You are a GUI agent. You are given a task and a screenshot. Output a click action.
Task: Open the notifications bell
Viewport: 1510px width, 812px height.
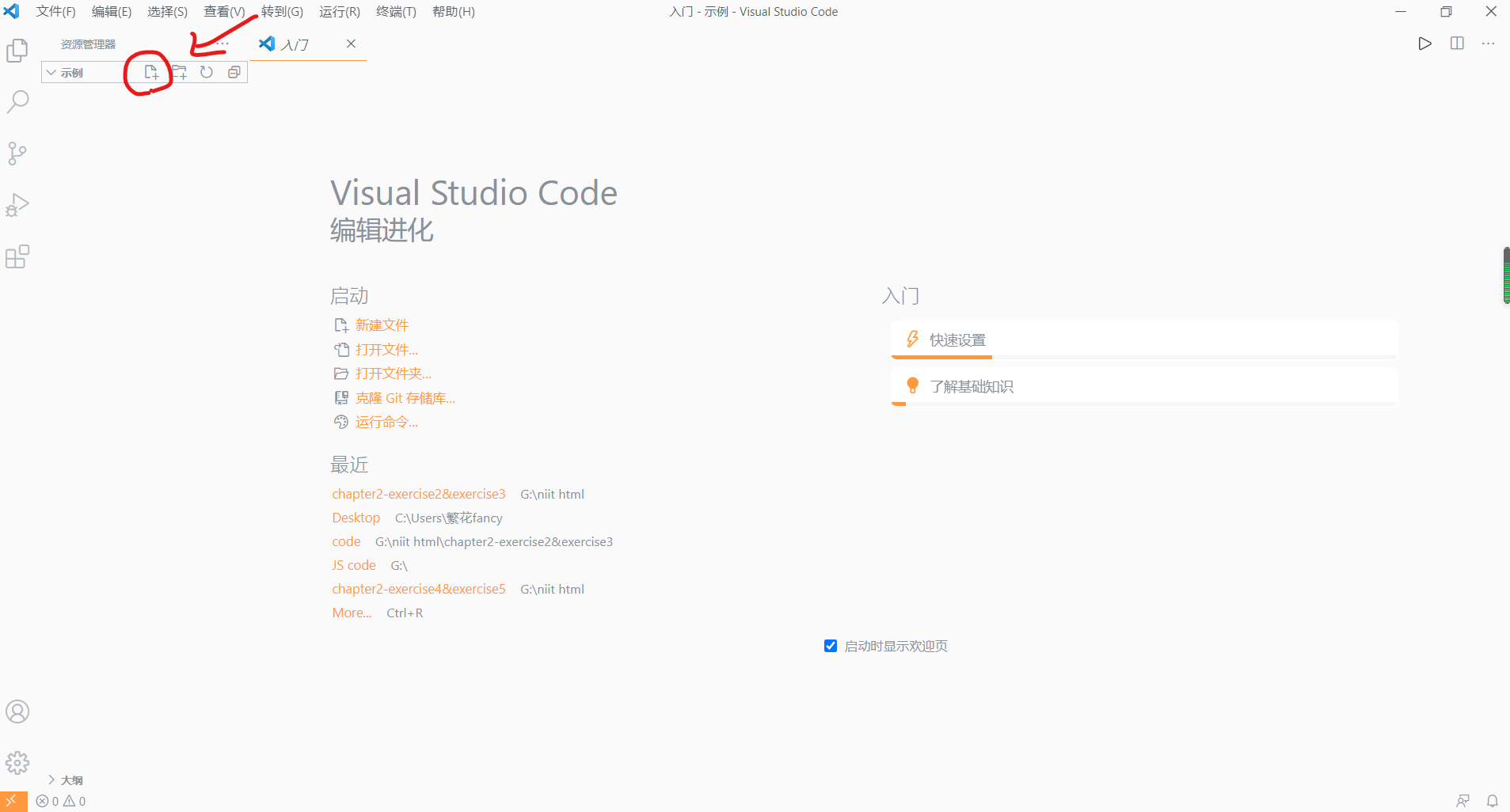point(1493,801)
